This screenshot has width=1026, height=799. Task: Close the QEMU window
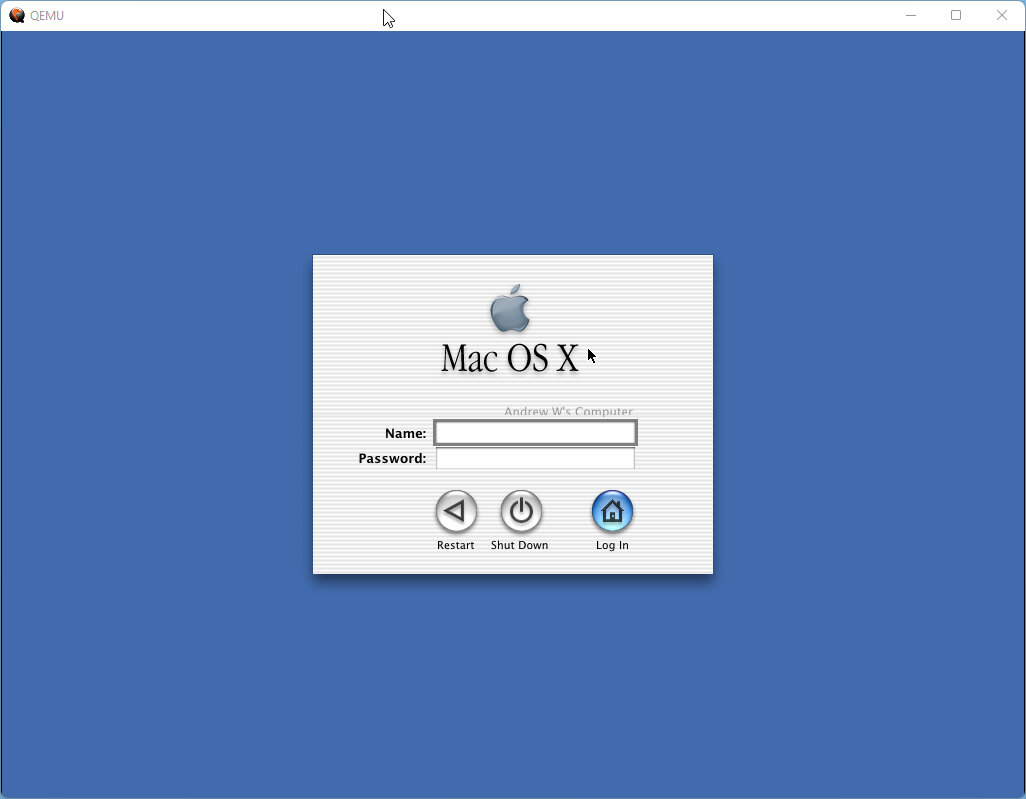pyautogui.click(x=1002, y=15)
